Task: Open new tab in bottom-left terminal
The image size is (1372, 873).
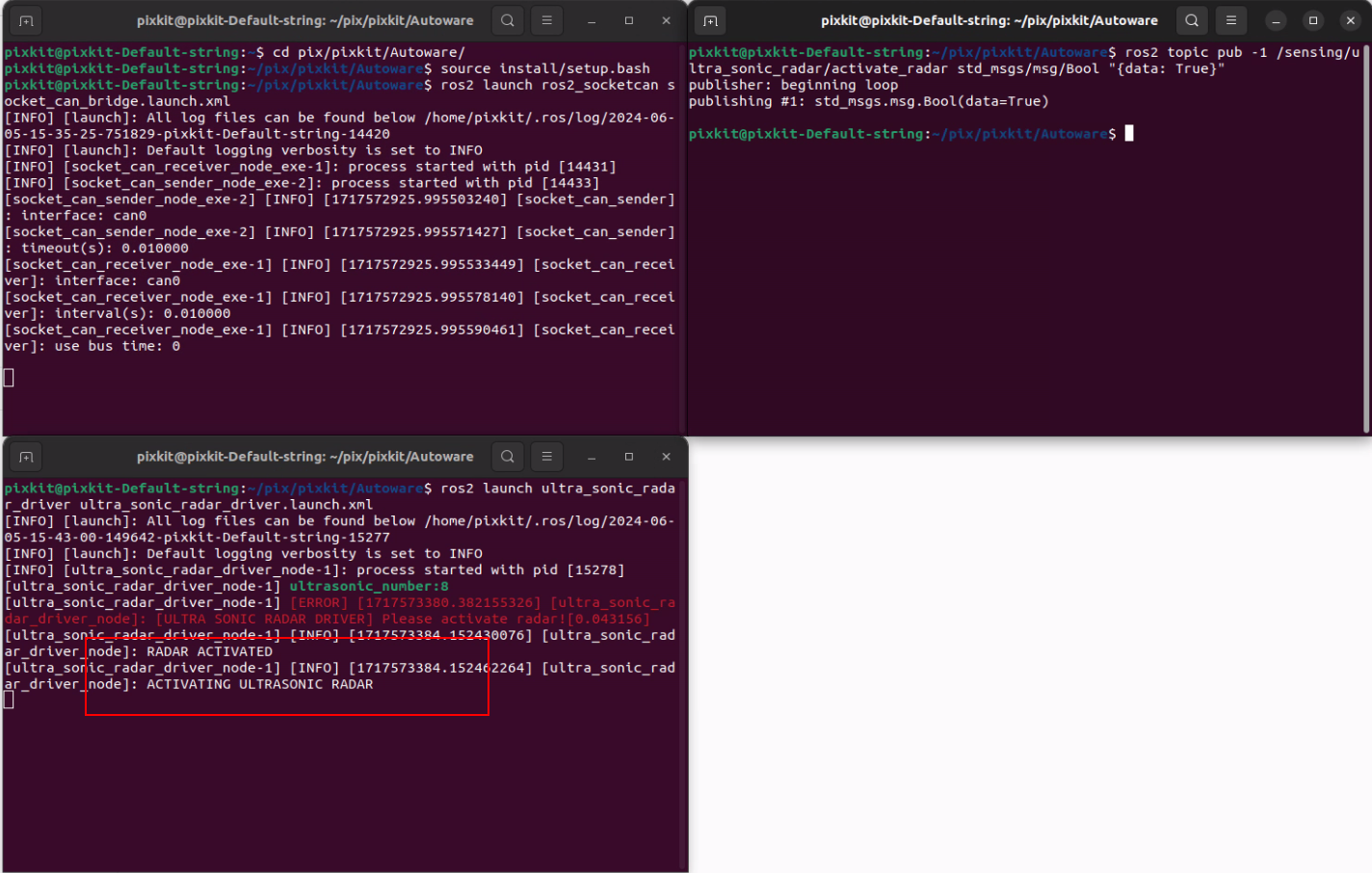Action: tap(26, 457)
